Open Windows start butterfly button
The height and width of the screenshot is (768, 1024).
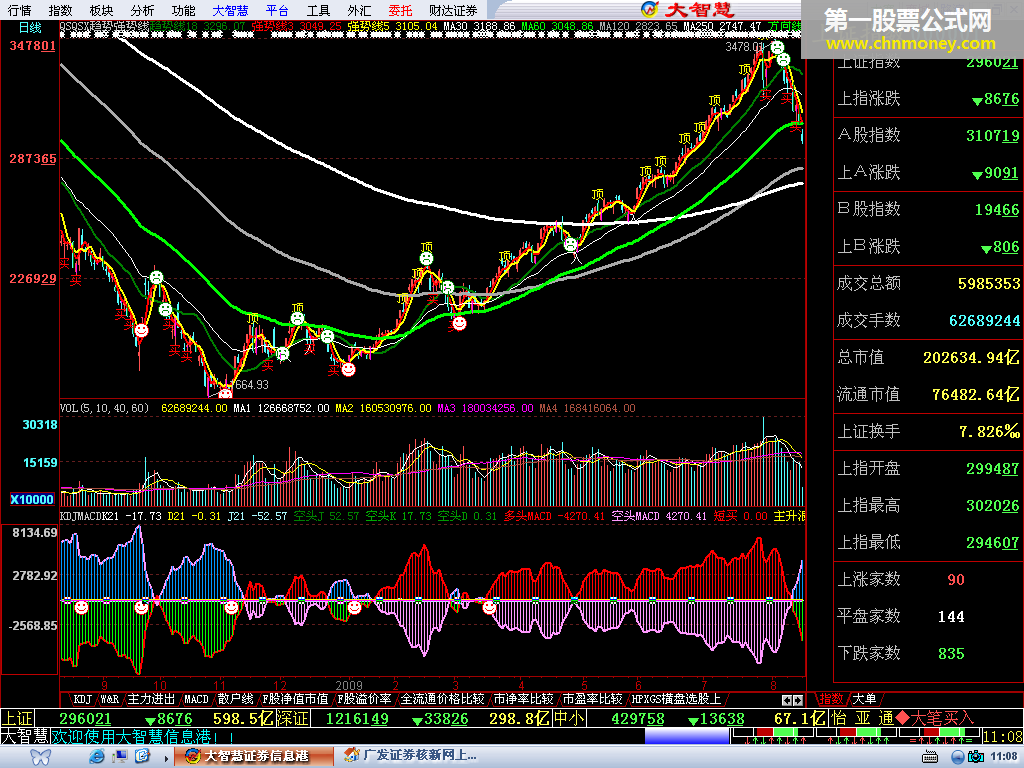(x=40, y=756)
